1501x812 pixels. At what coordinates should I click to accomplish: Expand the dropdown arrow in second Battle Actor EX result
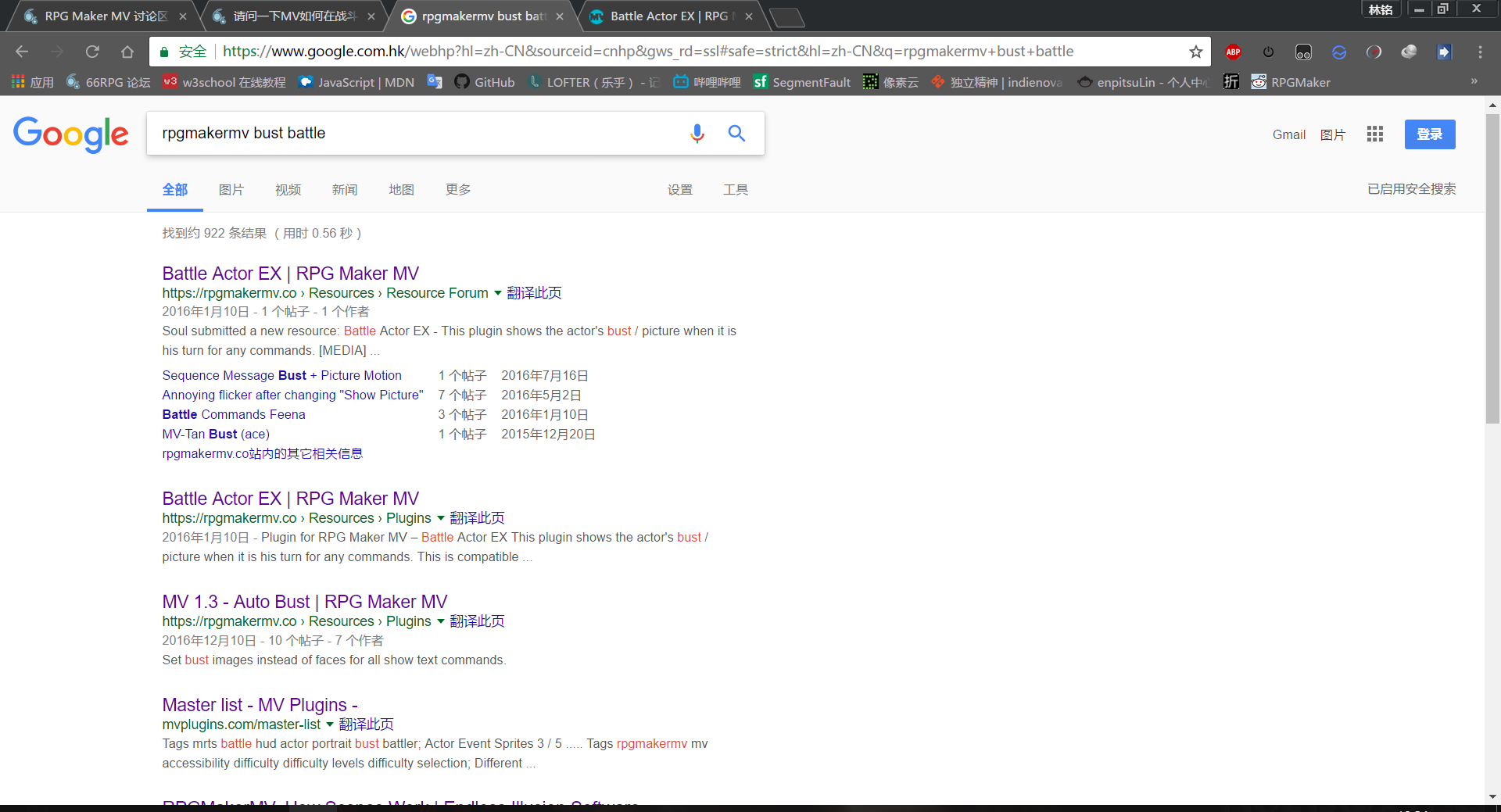440,518
